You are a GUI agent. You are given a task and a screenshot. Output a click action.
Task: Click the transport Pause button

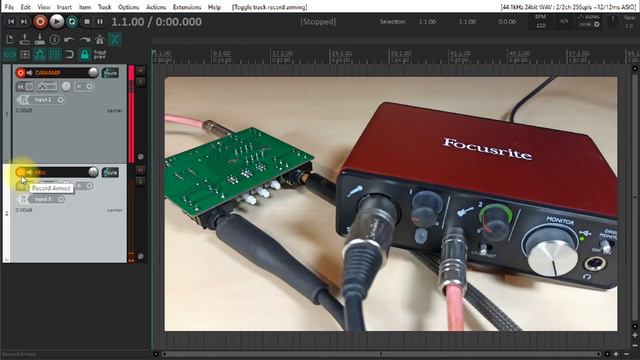[x=100, y=22]
